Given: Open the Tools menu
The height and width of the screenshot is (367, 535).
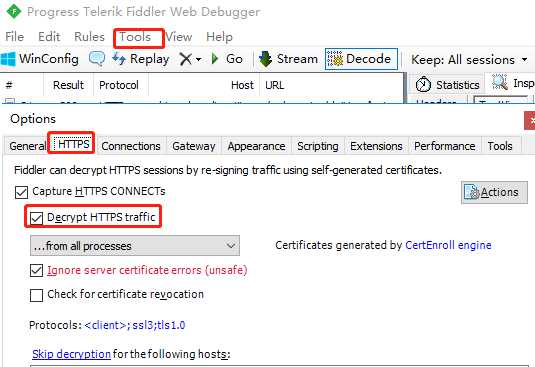Looking at the screenshot, I should [135, 36].
